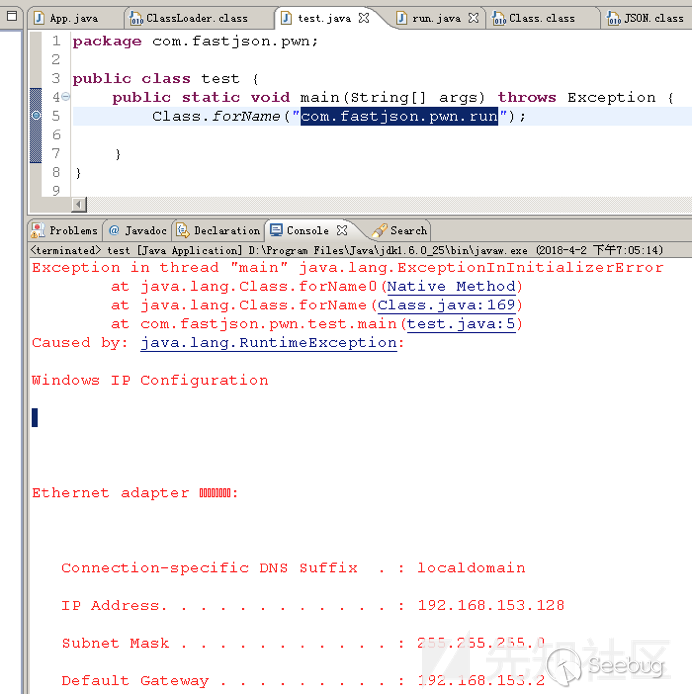Click the terminated test Java Application status line

(347, 251)
